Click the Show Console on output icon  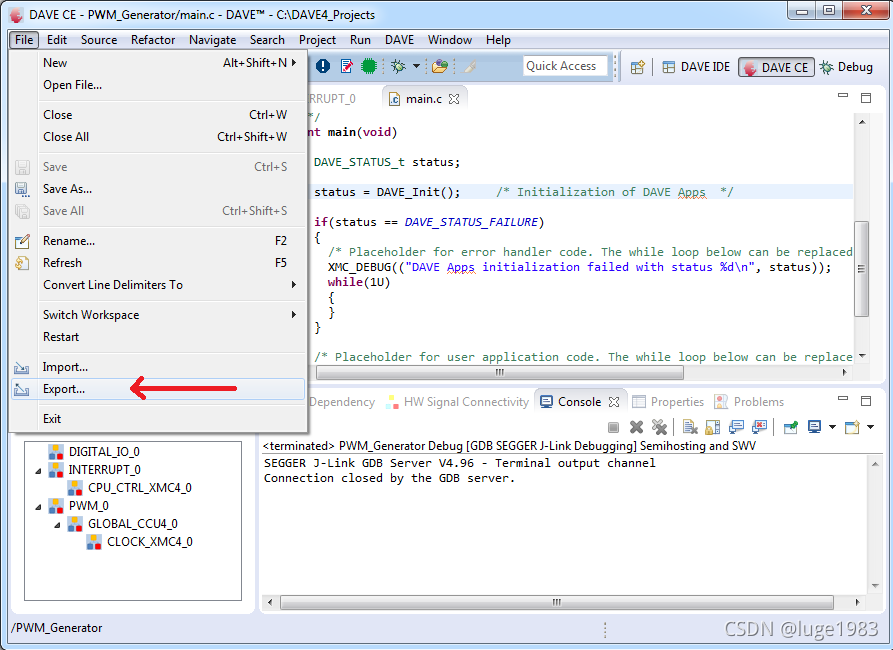click(x=736, y=427)
